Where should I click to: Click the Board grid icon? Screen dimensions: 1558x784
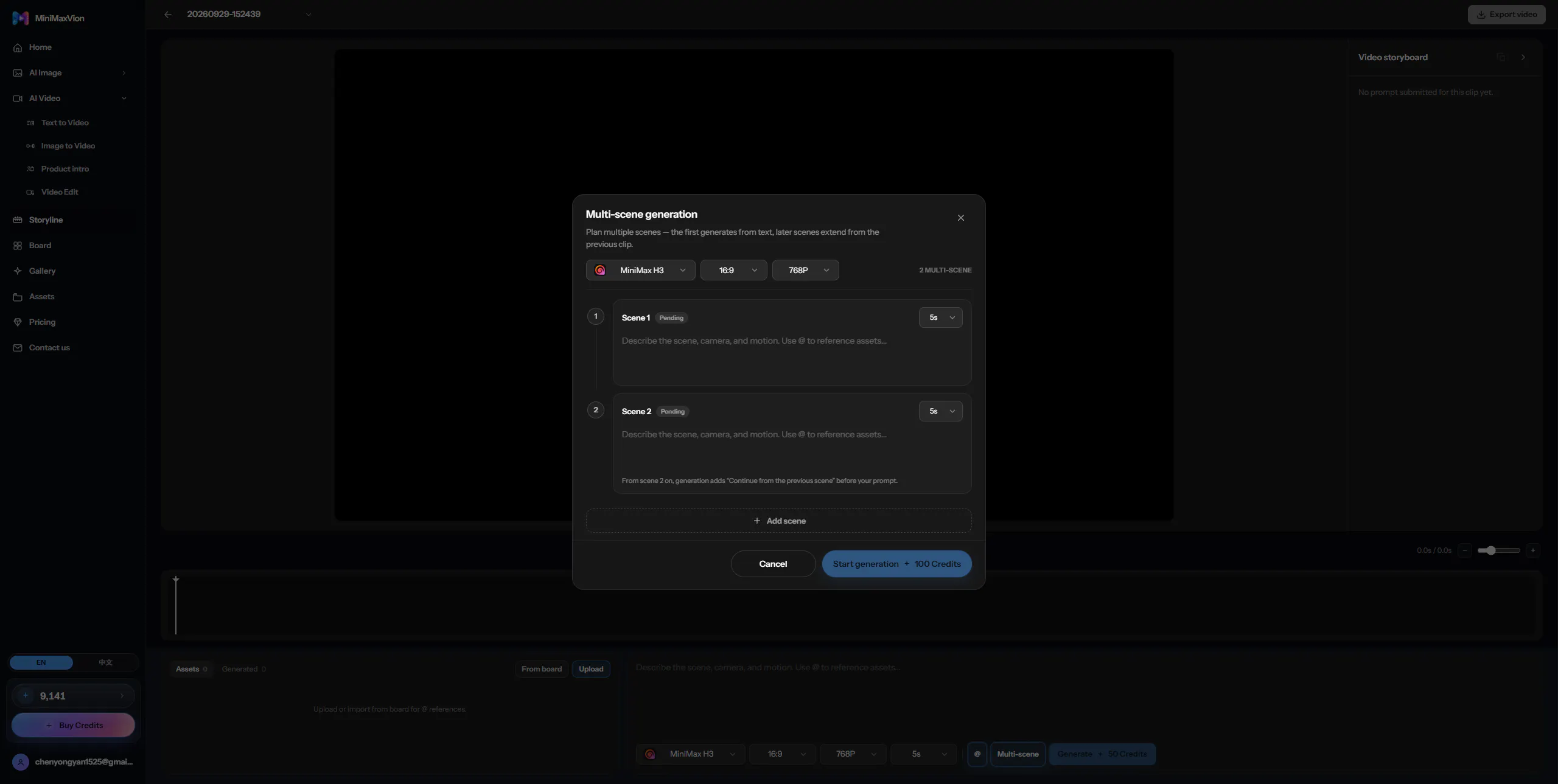click(18, 246)
